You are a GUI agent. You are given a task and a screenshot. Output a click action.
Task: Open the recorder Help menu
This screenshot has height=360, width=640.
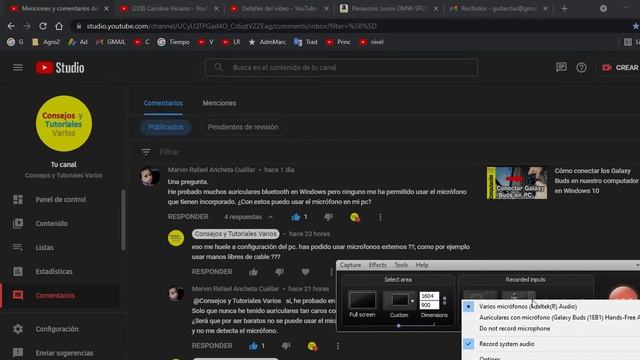tap(422, 265)
